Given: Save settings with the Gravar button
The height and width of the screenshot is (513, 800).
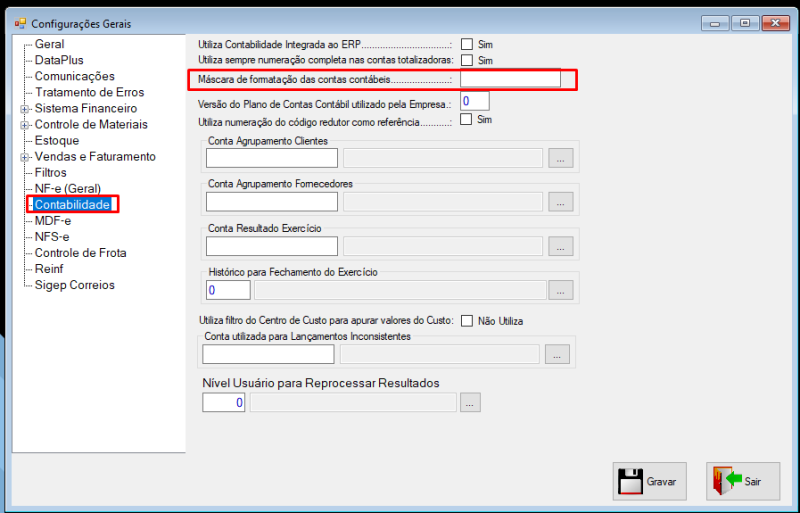Looking at the screenshot, I should (649, 481).
